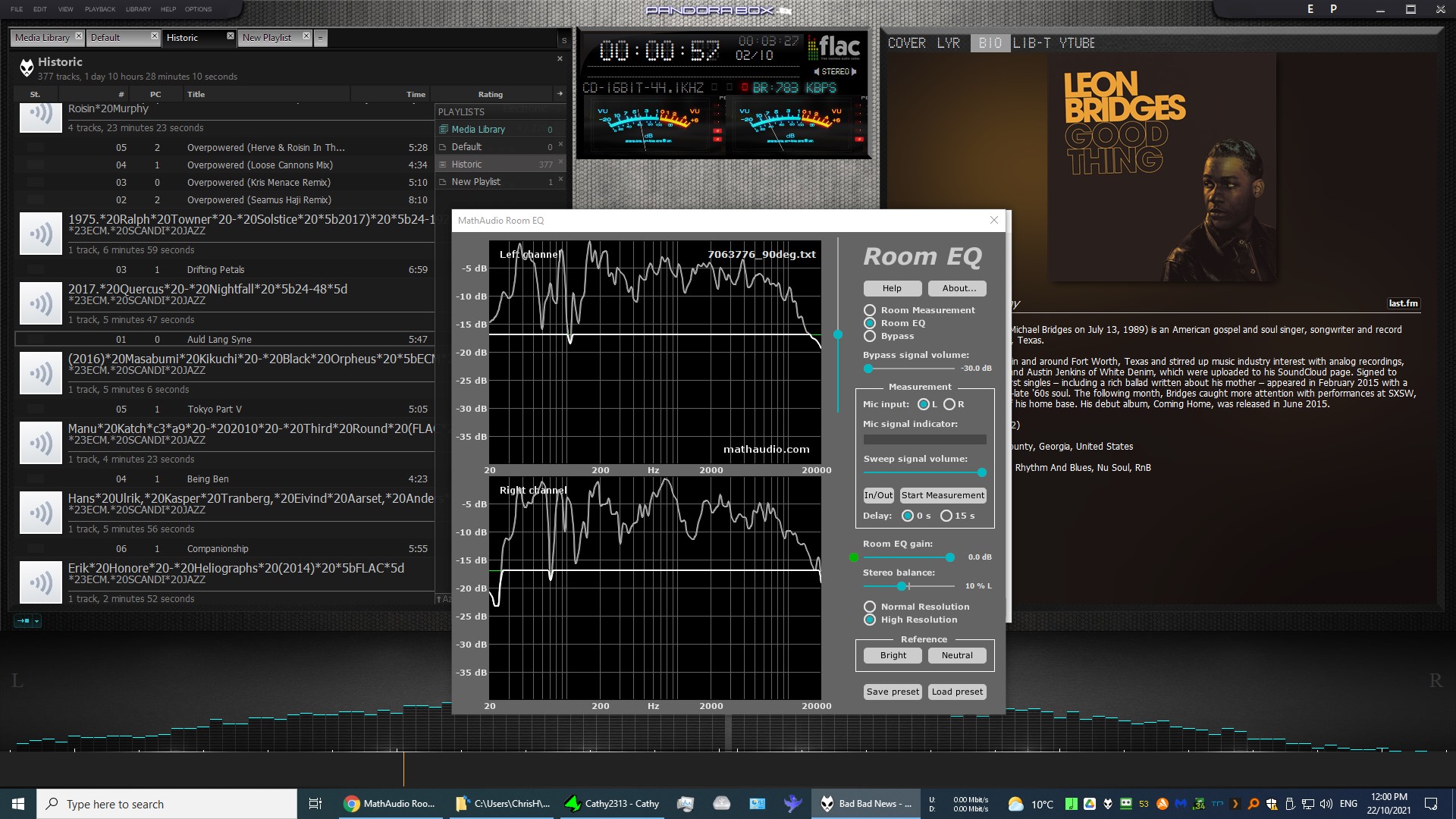Click album art placeholder for Roisin Murphy group
Screen dimensions: 1456x819
[40, 118]
